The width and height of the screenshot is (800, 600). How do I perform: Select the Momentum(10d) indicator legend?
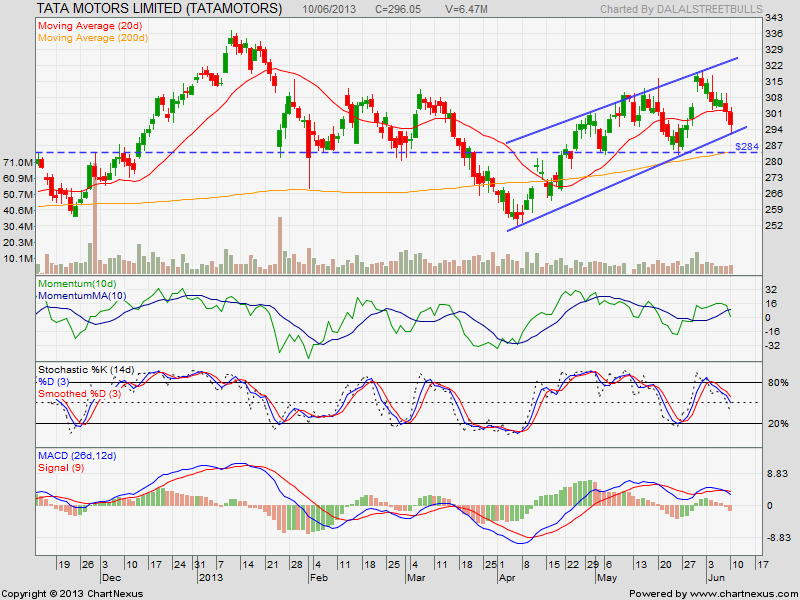point(77,284)
